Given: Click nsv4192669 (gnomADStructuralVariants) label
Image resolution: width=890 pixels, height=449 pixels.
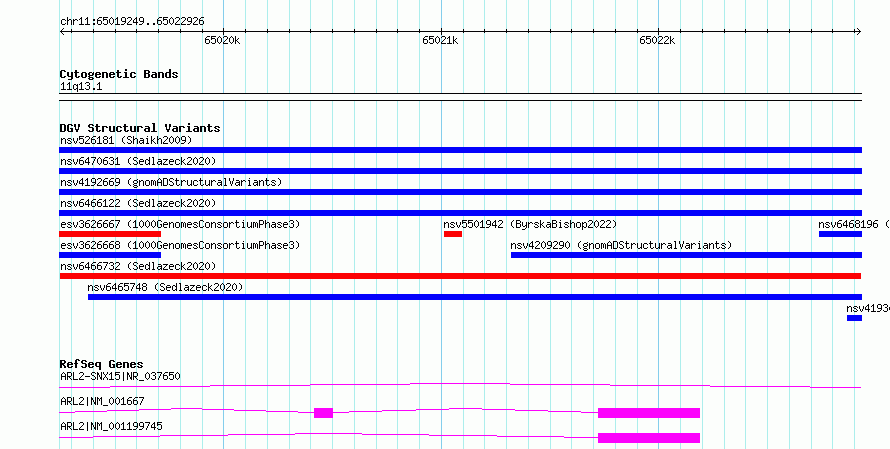Looking at the screenshot, I should coord(171,182).
